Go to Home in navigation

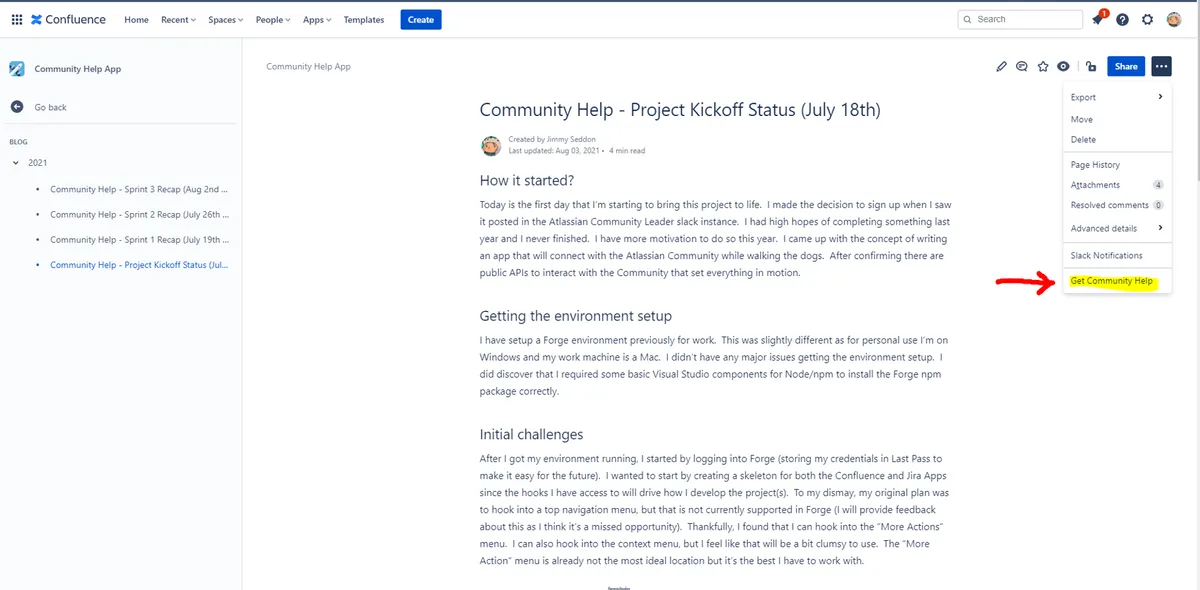point(136,20)
